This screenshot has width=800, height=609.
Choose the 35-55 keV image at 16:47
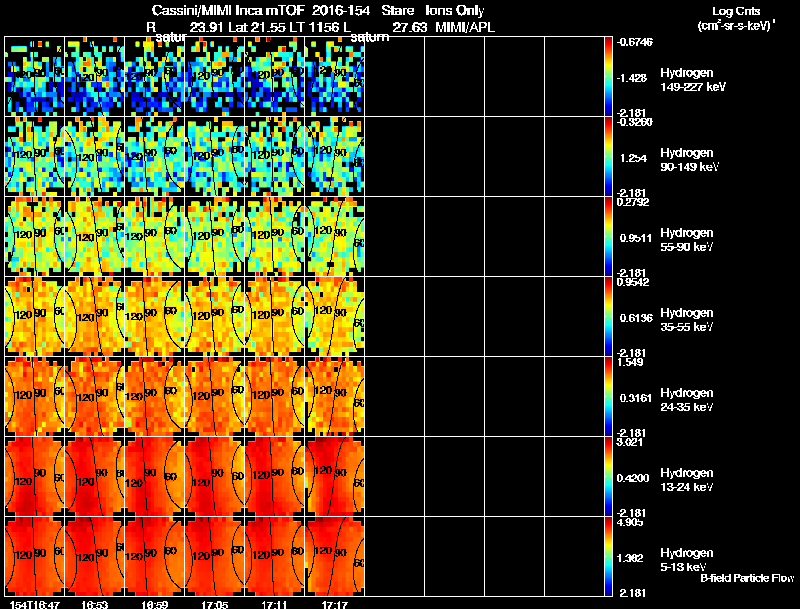pyautogui.click(x=35, y=317)
